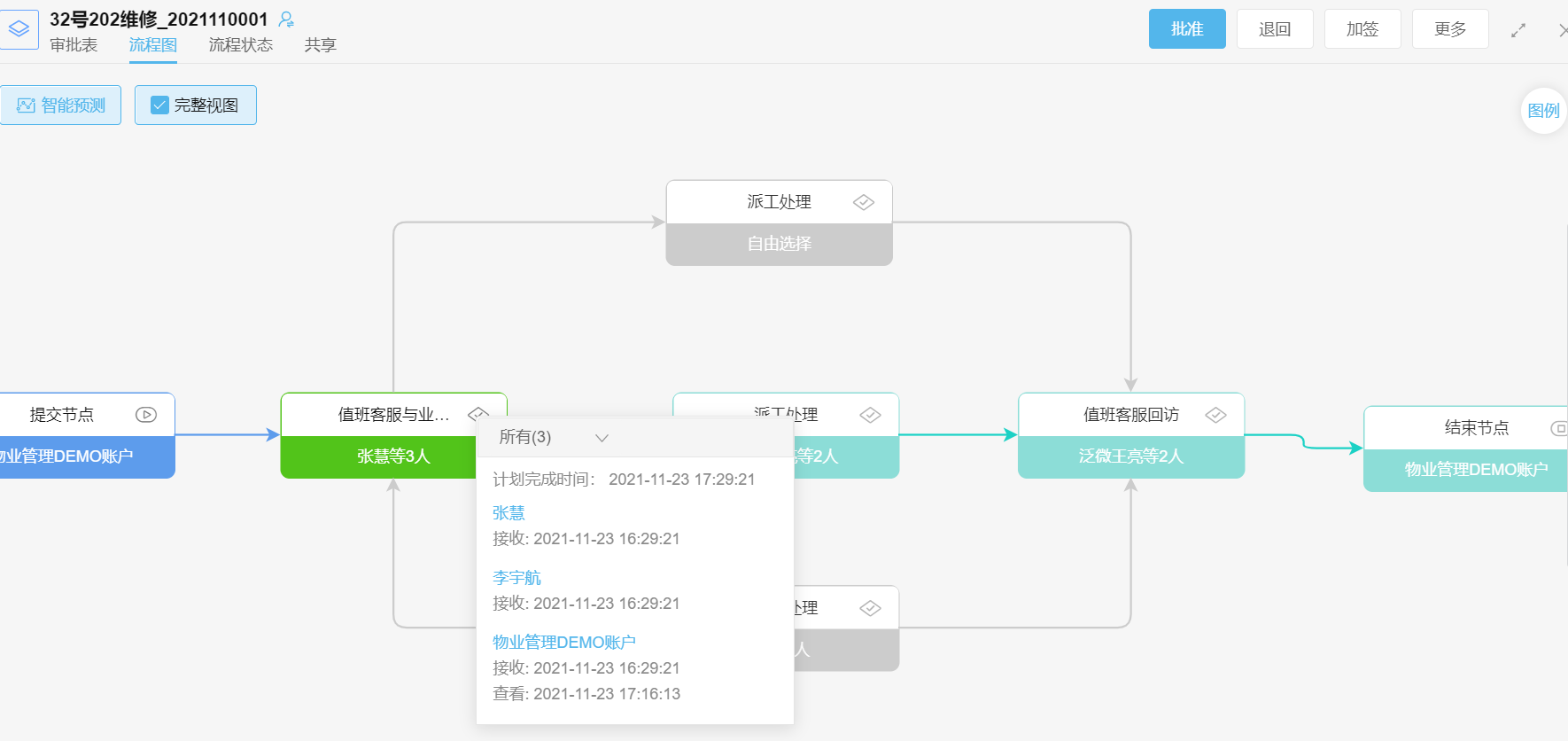Open the 流程状态 tab

tap(241, 45)
